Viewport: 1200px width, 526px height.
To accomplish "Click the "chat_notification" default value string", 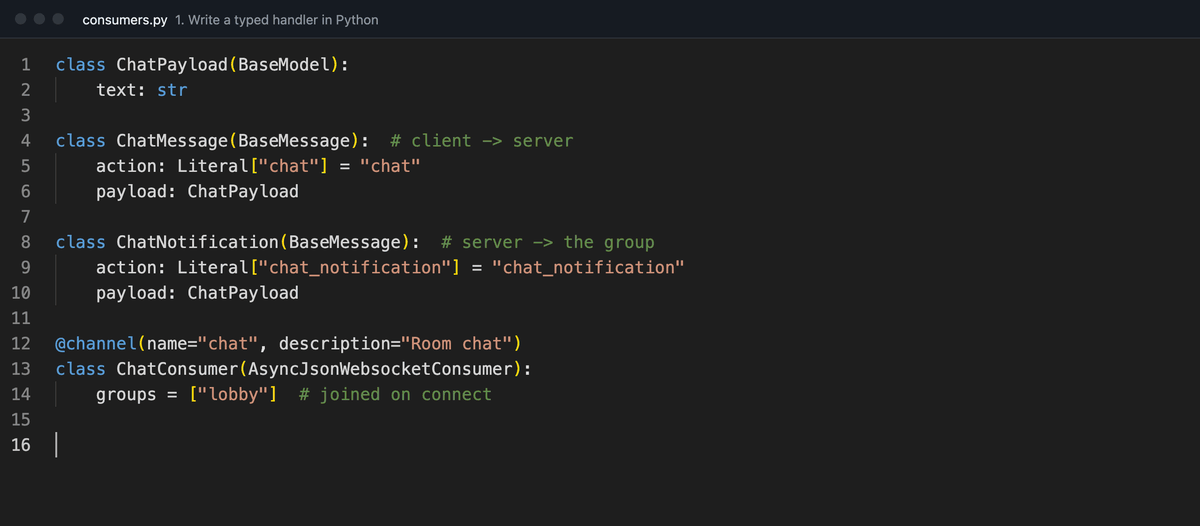I will pos(588,267).
